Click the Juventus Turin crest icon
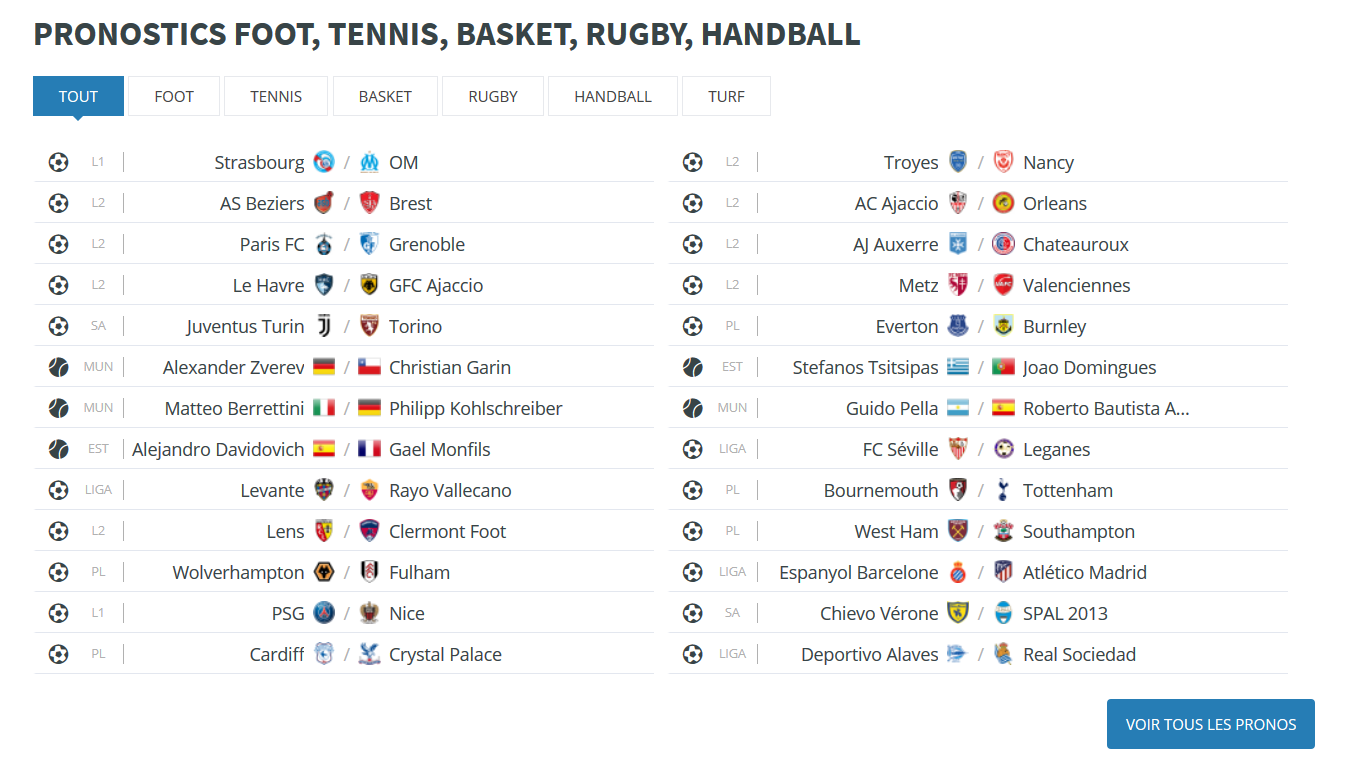 [x=324, y=326]
